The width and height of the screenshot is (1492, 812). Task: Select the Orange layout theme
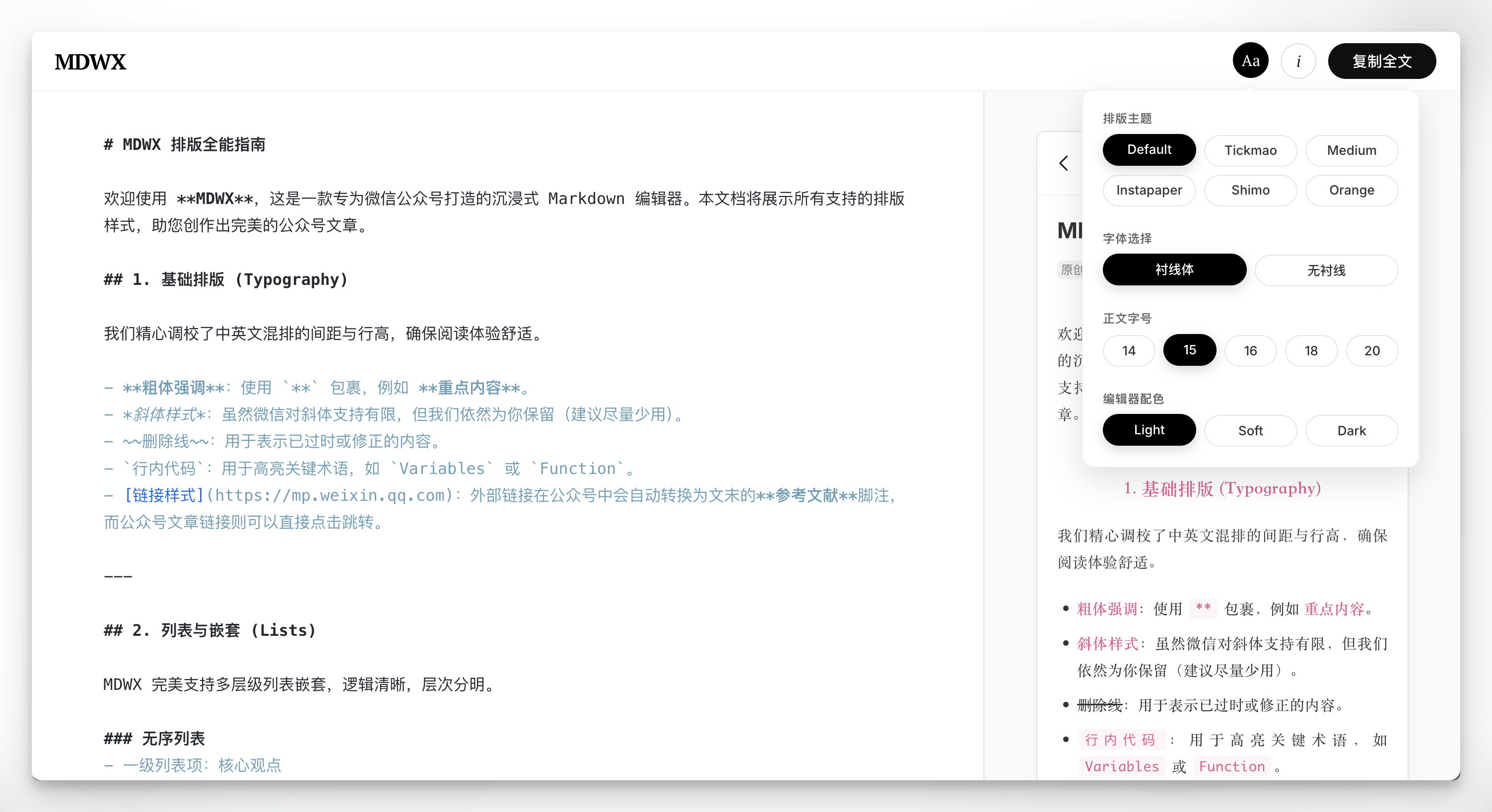pyautogui.click(x=1351, y=190)
